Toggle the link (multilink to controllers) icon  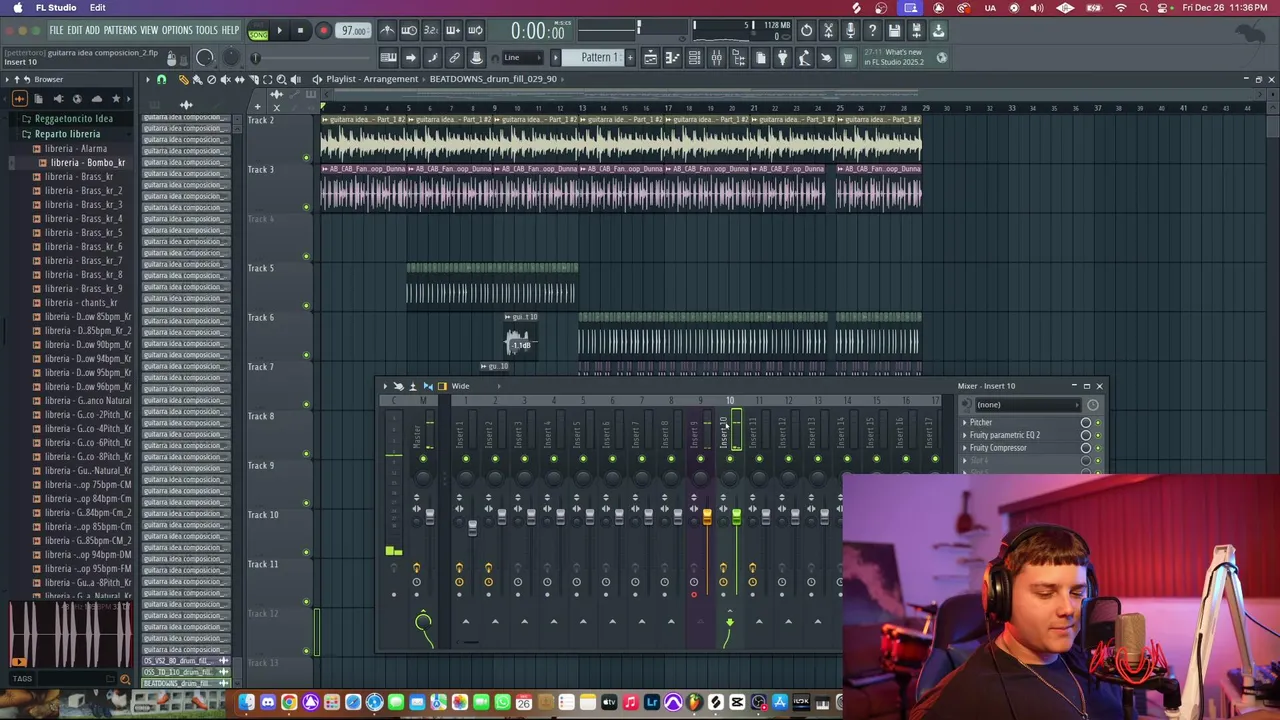coord(453,58)
